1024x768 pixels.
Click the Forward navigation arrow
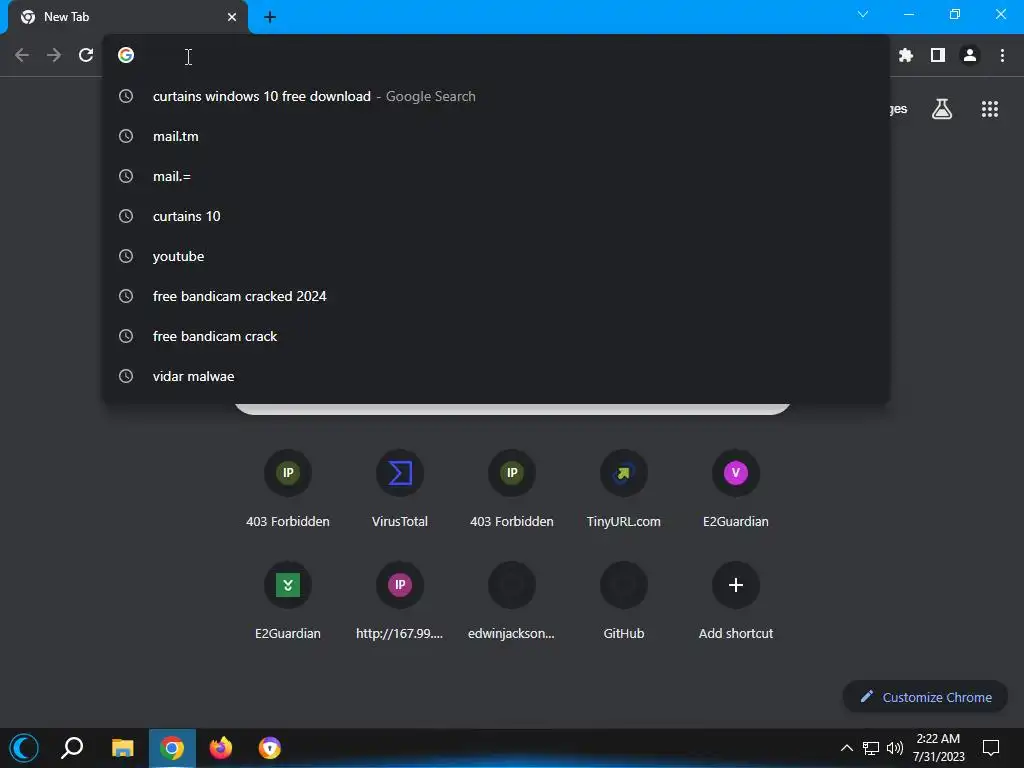pyautogui.click(x=54, y=56)
